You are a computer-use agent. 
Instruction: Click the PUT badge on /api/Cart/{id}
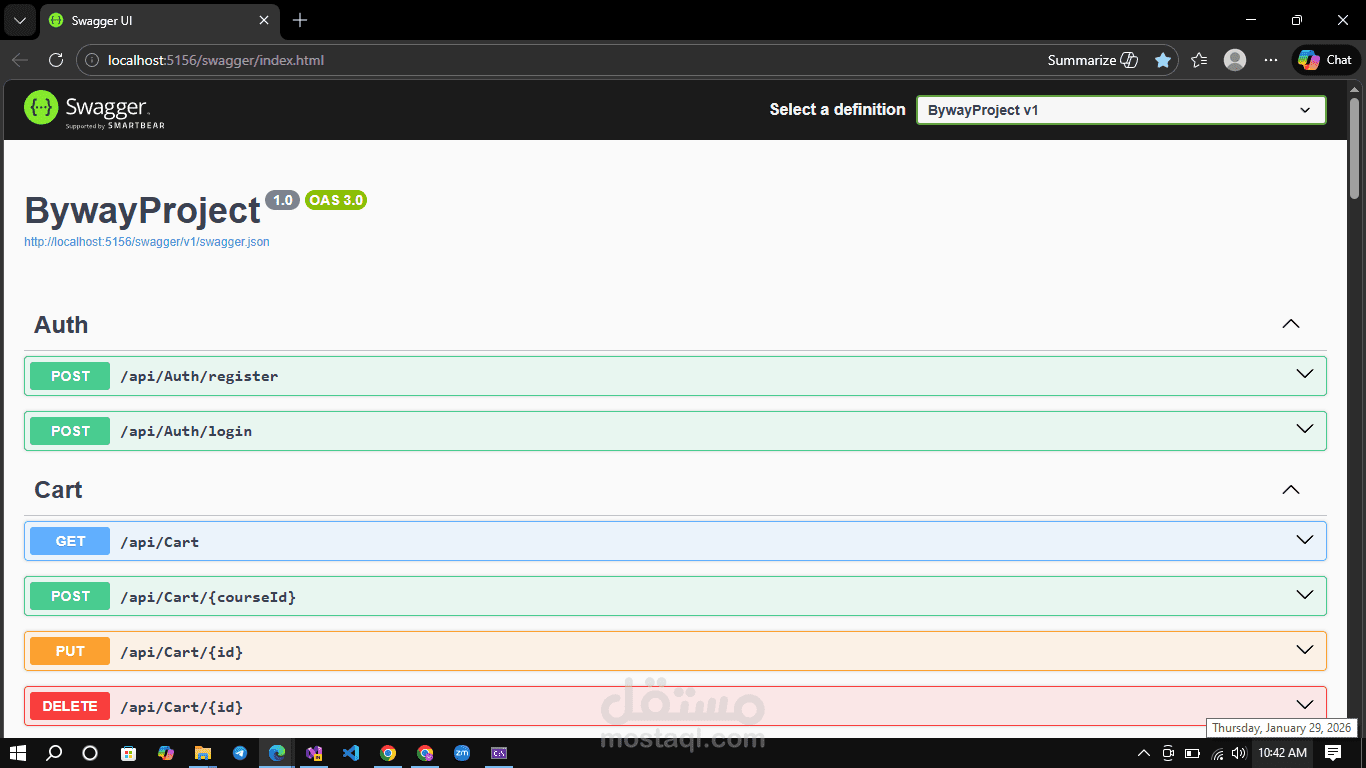coord(69,651)
